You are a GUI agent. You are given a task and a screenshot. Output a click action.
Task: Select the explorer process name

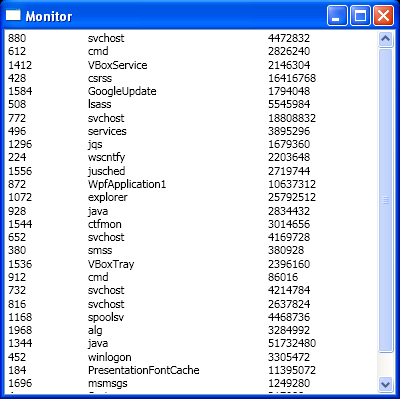coord(107,197)
